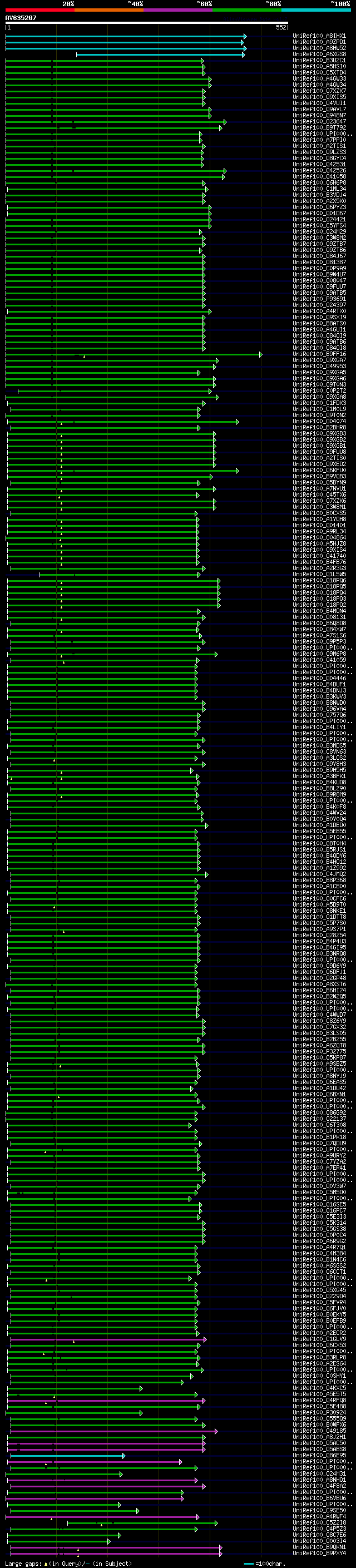
Task: Click the =100char. scale legend
Action: pyautogui.click(x=265, y=1564)
